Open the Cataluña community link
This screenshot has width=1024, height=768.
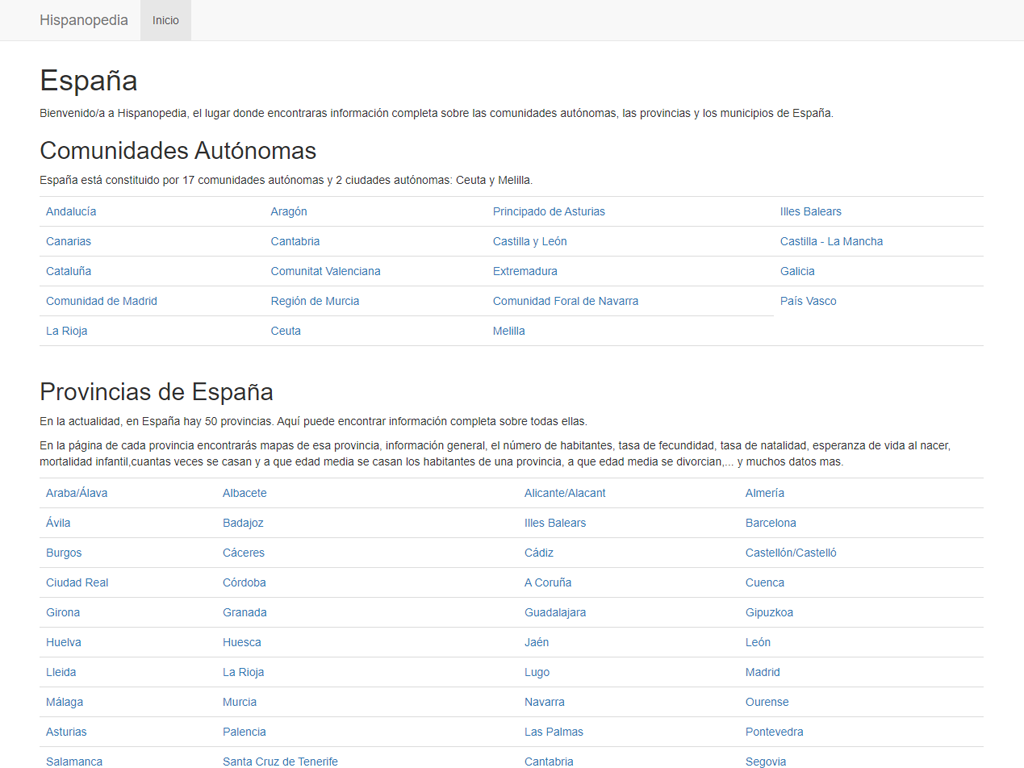click(69, 272)
